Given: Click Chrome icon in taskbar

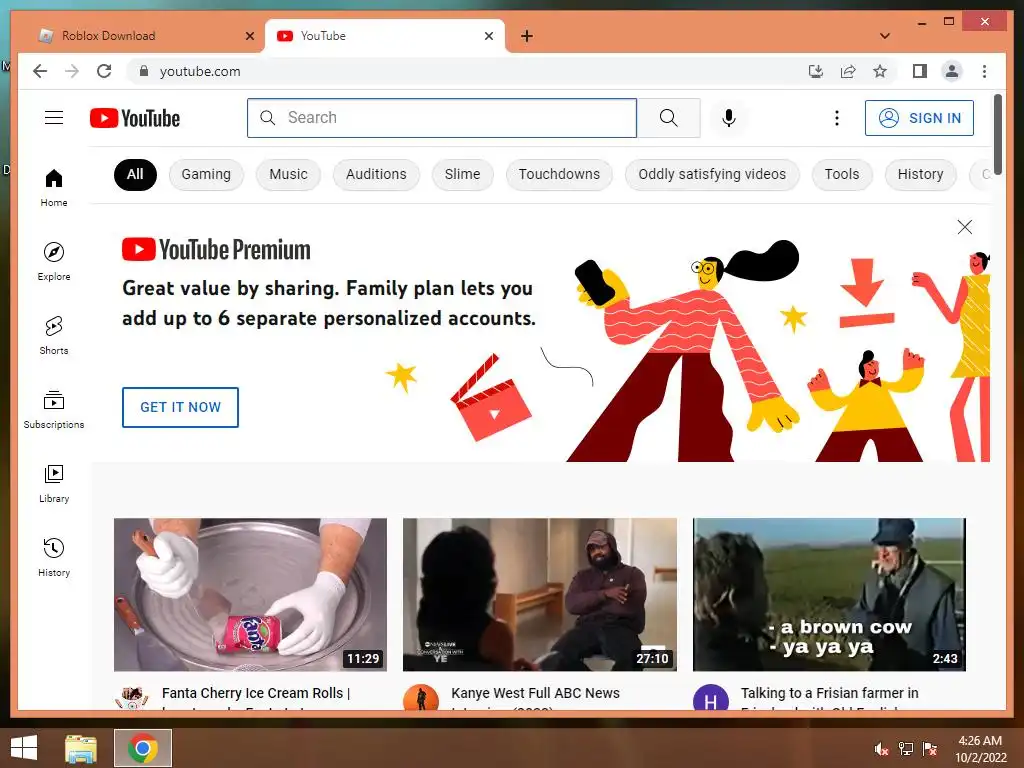Looking at the screenshot, I should [x=143, y=748].
